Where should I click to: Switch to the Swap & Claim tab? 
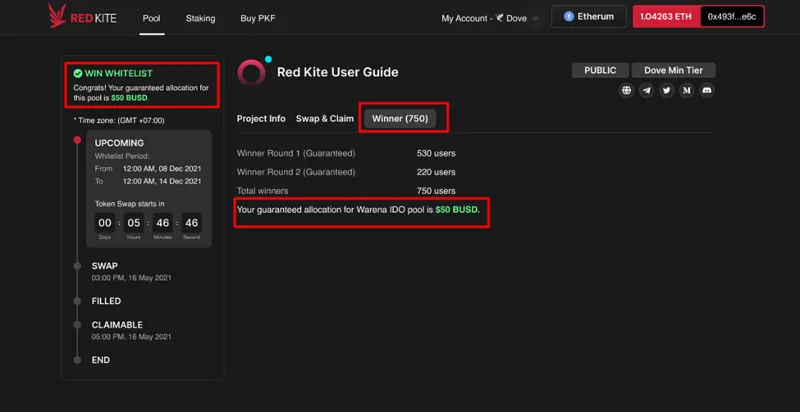(x=325, y=118)
